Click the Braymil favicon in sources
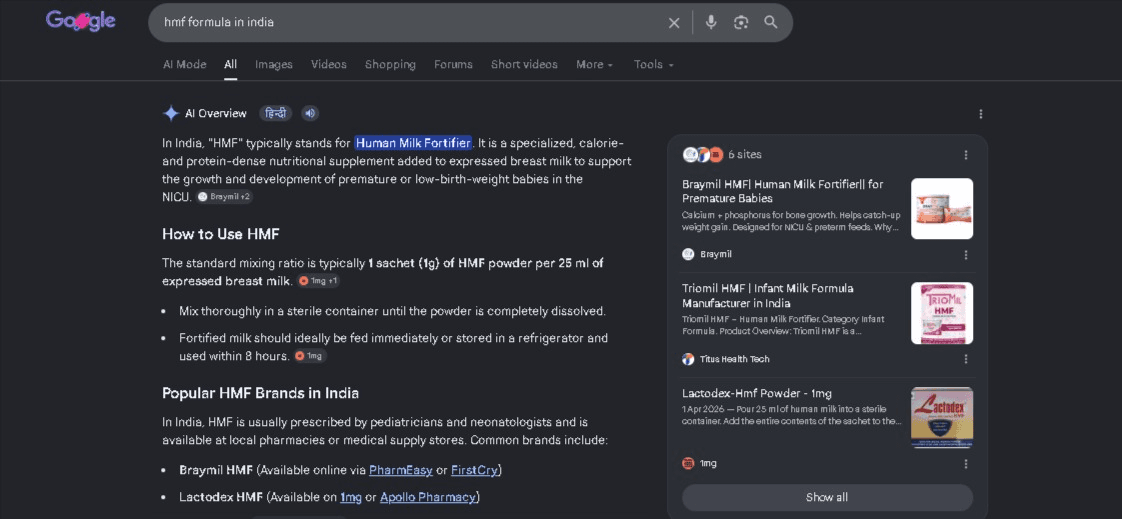Screen dimensions: 1122x519 (688, 254)
